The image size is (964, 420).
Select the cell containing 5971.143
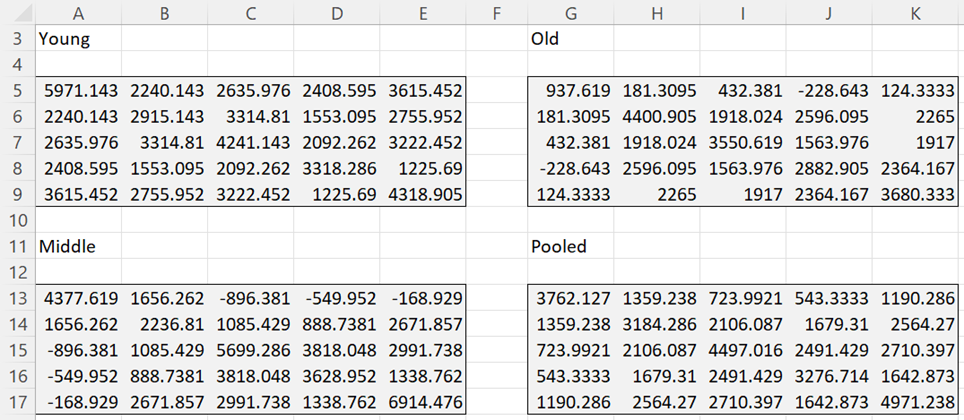click(77, 90)
